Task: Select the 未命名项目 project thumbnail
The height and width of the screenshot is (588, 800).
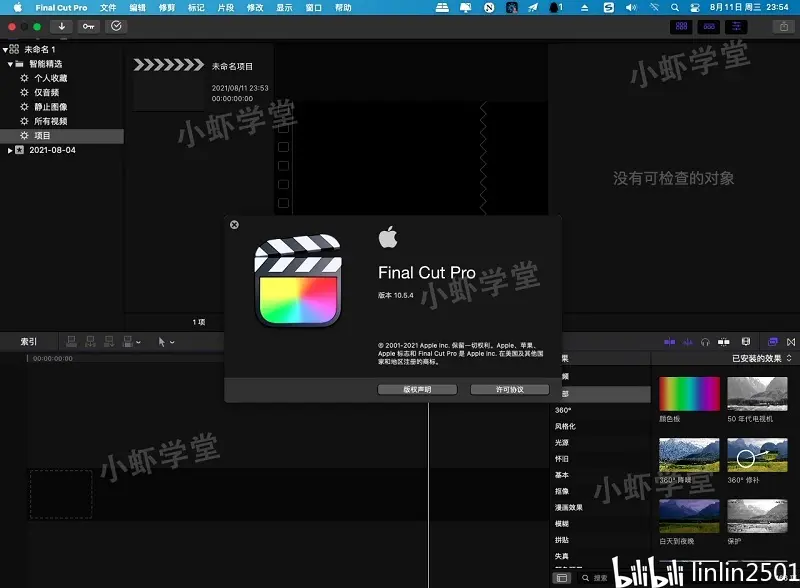Action: pos(168,84)
